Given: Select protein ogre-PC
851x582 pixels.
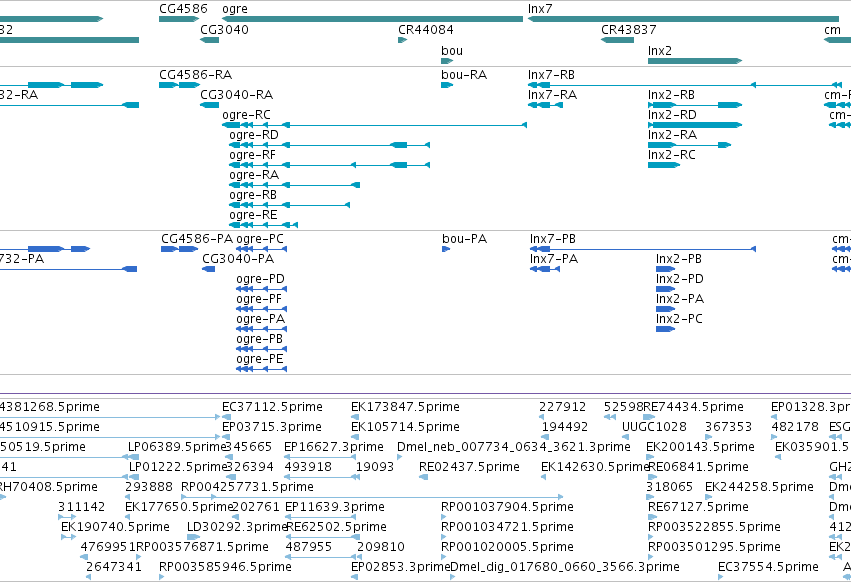Looking at the screenshot, I should (262, 249).
